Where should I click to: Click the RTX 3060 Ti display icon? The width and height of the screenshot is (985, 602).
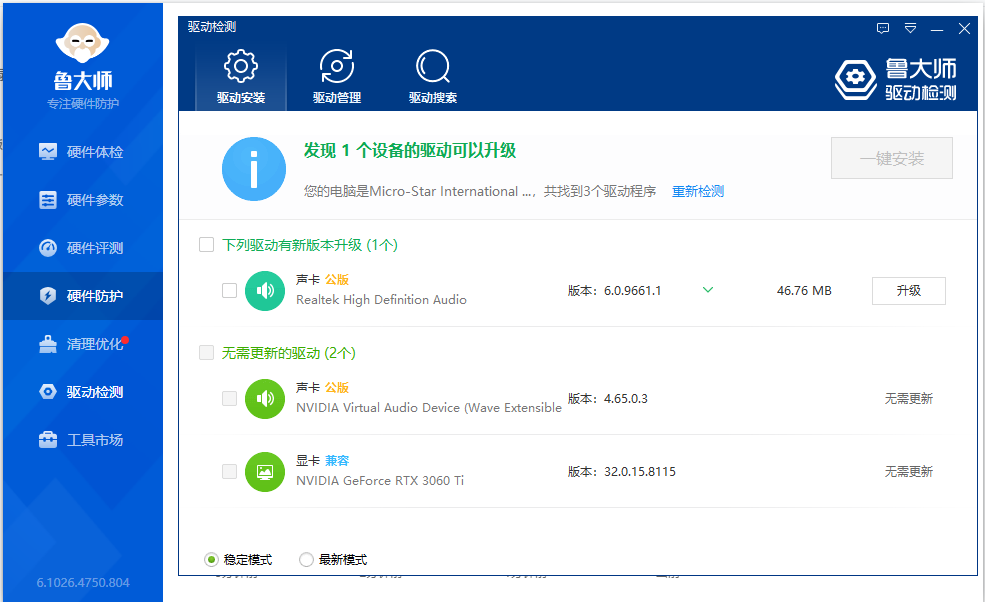click(265, 471)
